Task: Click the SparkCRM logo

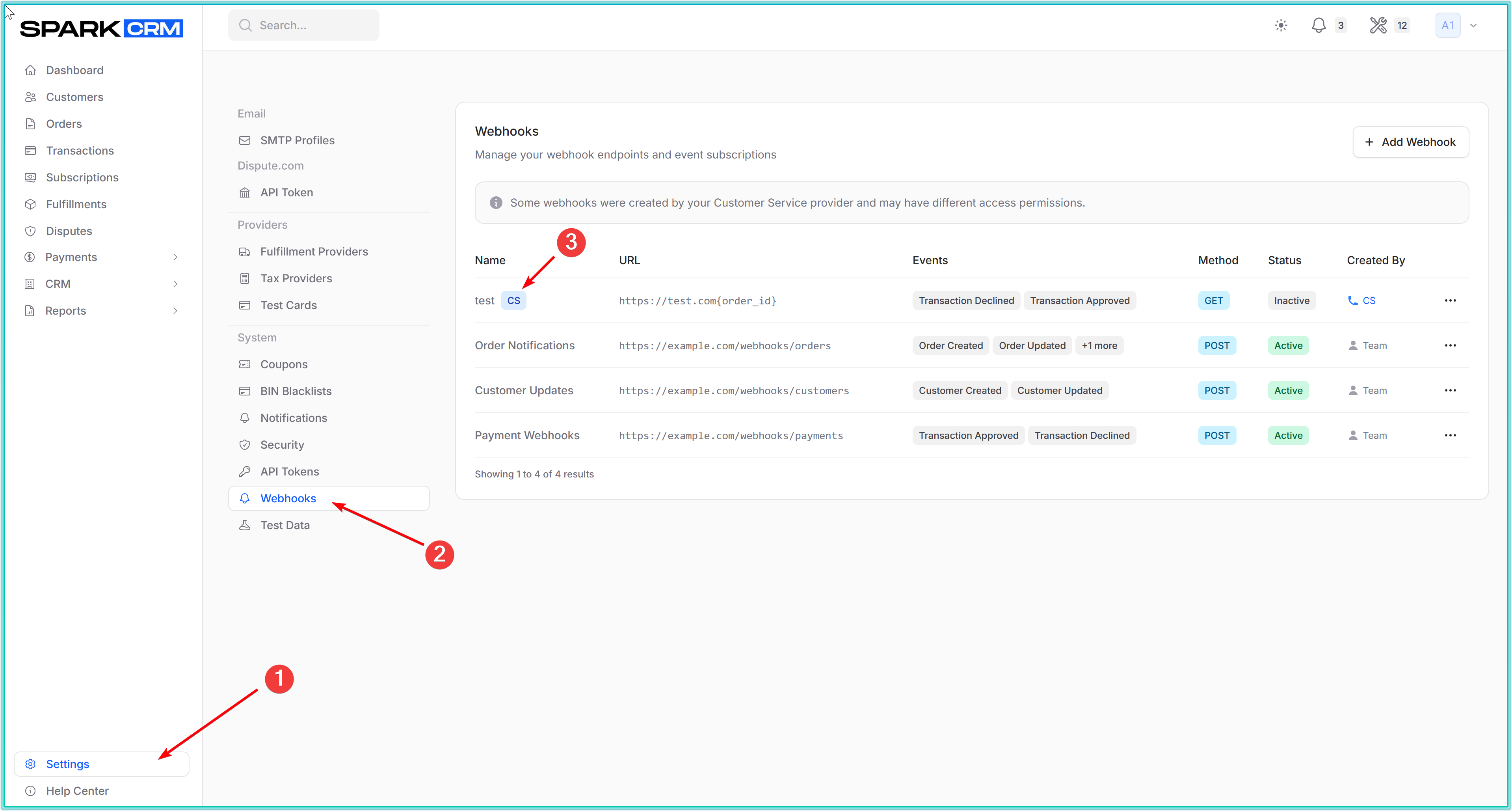Action: tap(102, 28)
